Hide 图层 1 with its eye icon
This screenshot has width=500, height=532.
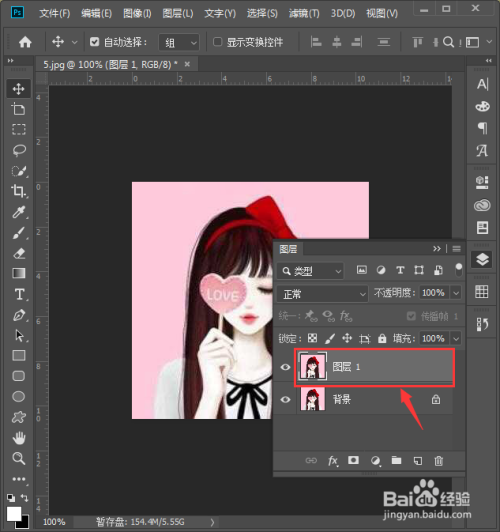click(x=285, y=367)
